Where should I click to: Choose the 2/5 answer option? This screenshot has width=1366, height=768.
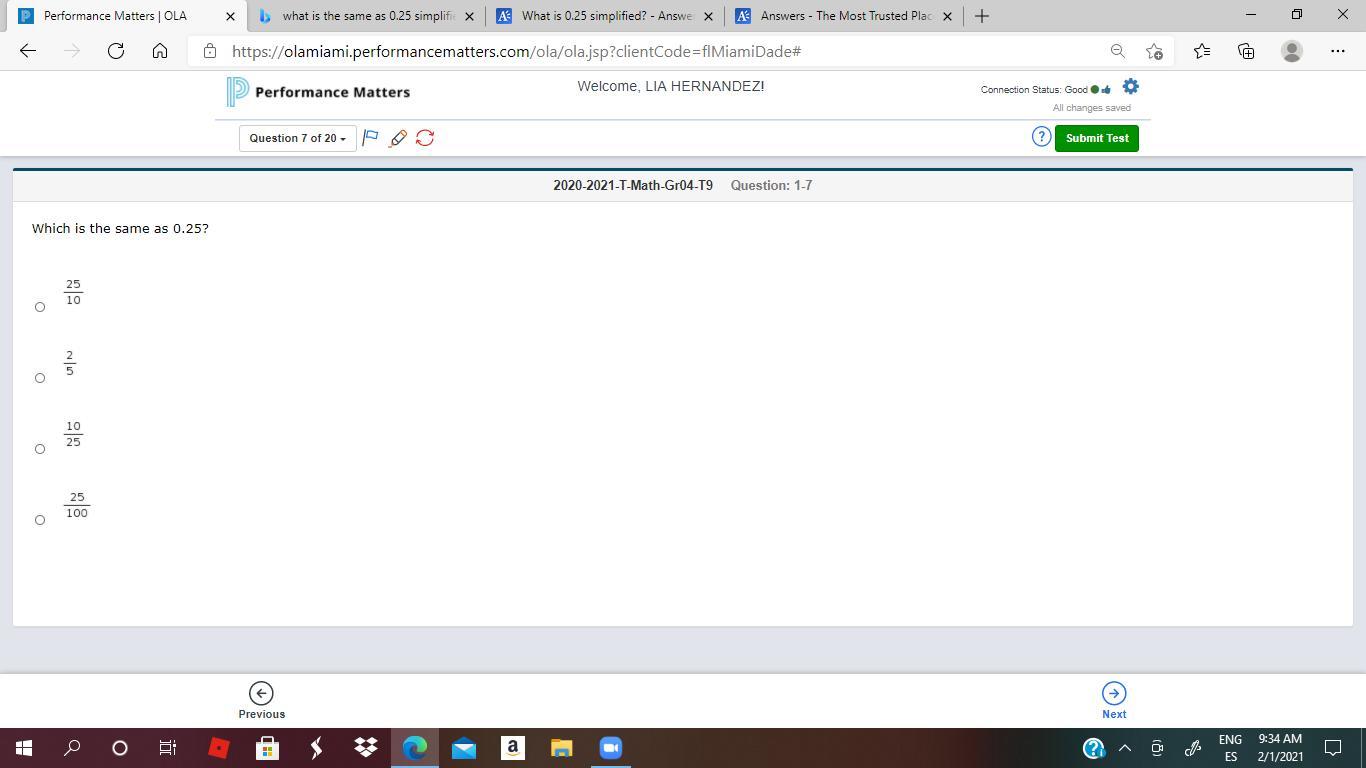(x=40, y=378)
